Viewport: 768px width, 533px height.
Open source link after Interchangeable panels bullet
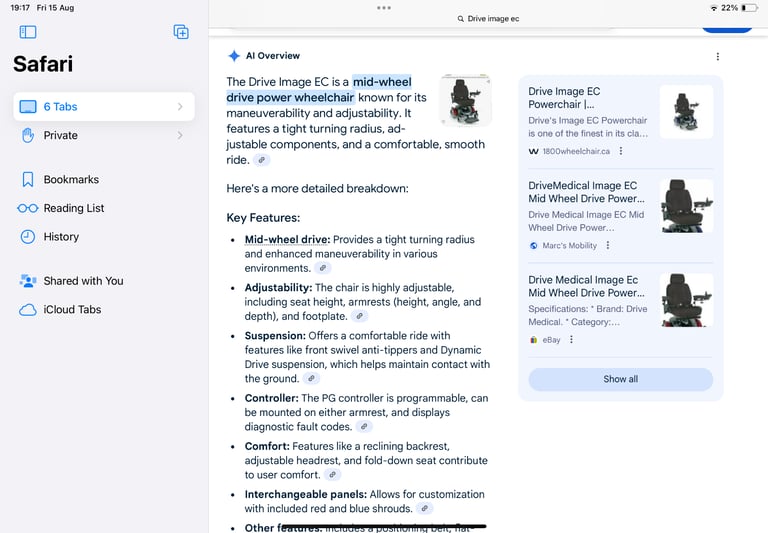click(x=425, y=509)
